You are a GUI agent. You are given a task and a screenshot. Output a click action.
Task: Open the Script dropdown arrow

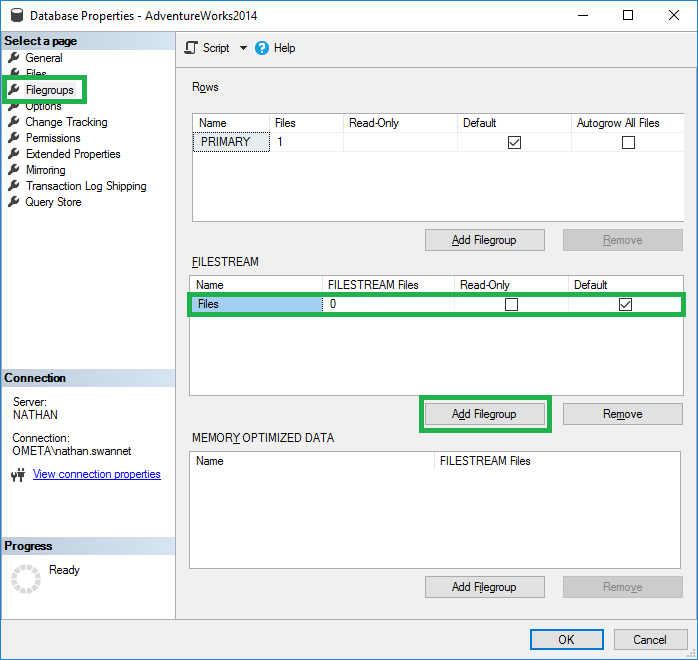click(x=243, y=48)
